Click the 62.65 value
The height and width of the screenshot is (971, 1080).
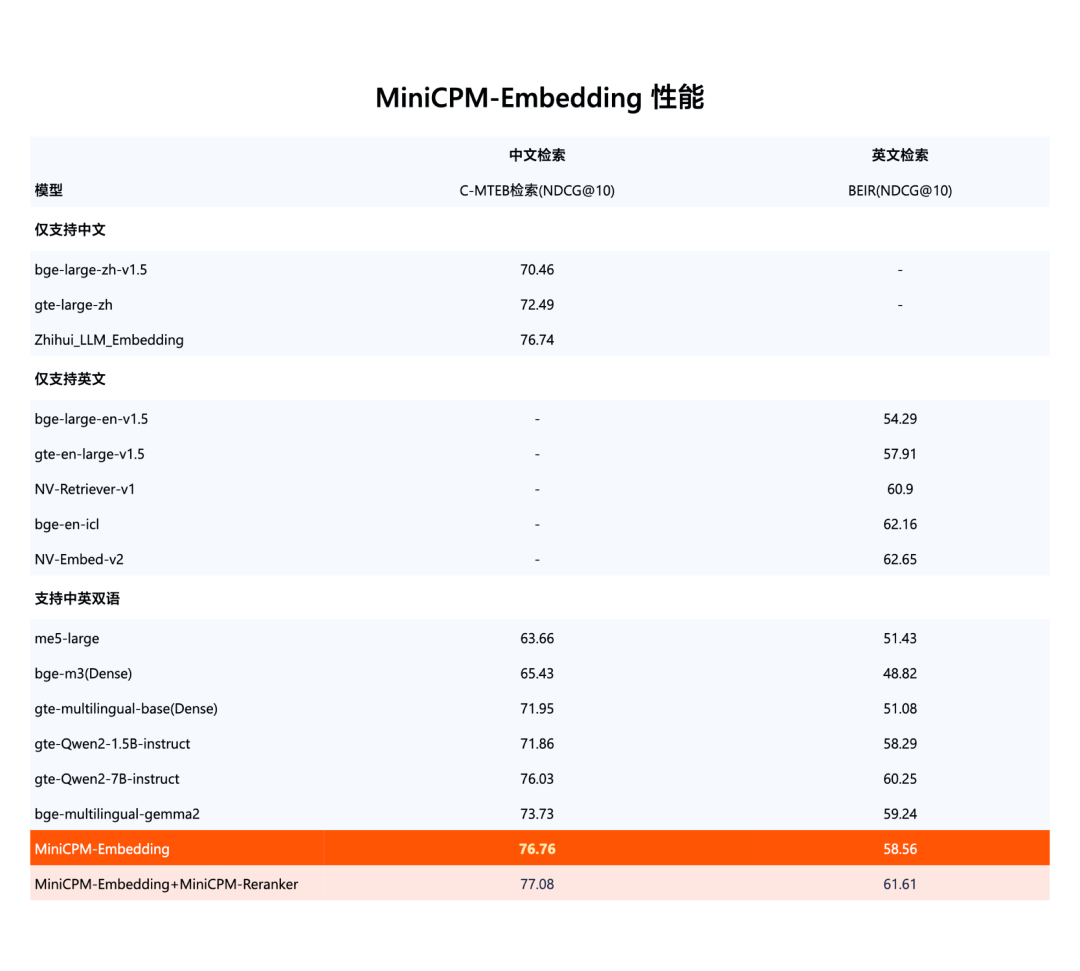point(900,559)
